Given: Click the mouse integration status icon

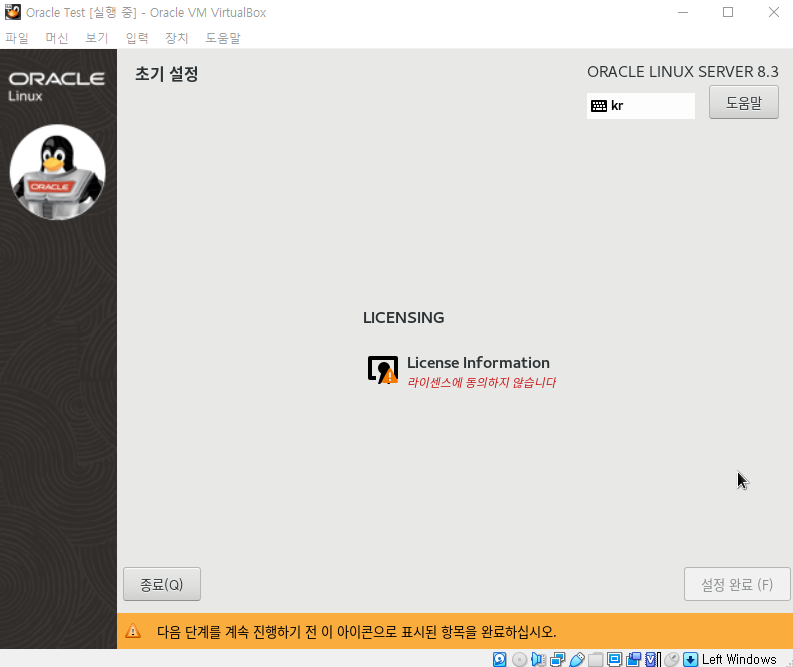Looking at the screenshot, I should [x=672, y=659].
